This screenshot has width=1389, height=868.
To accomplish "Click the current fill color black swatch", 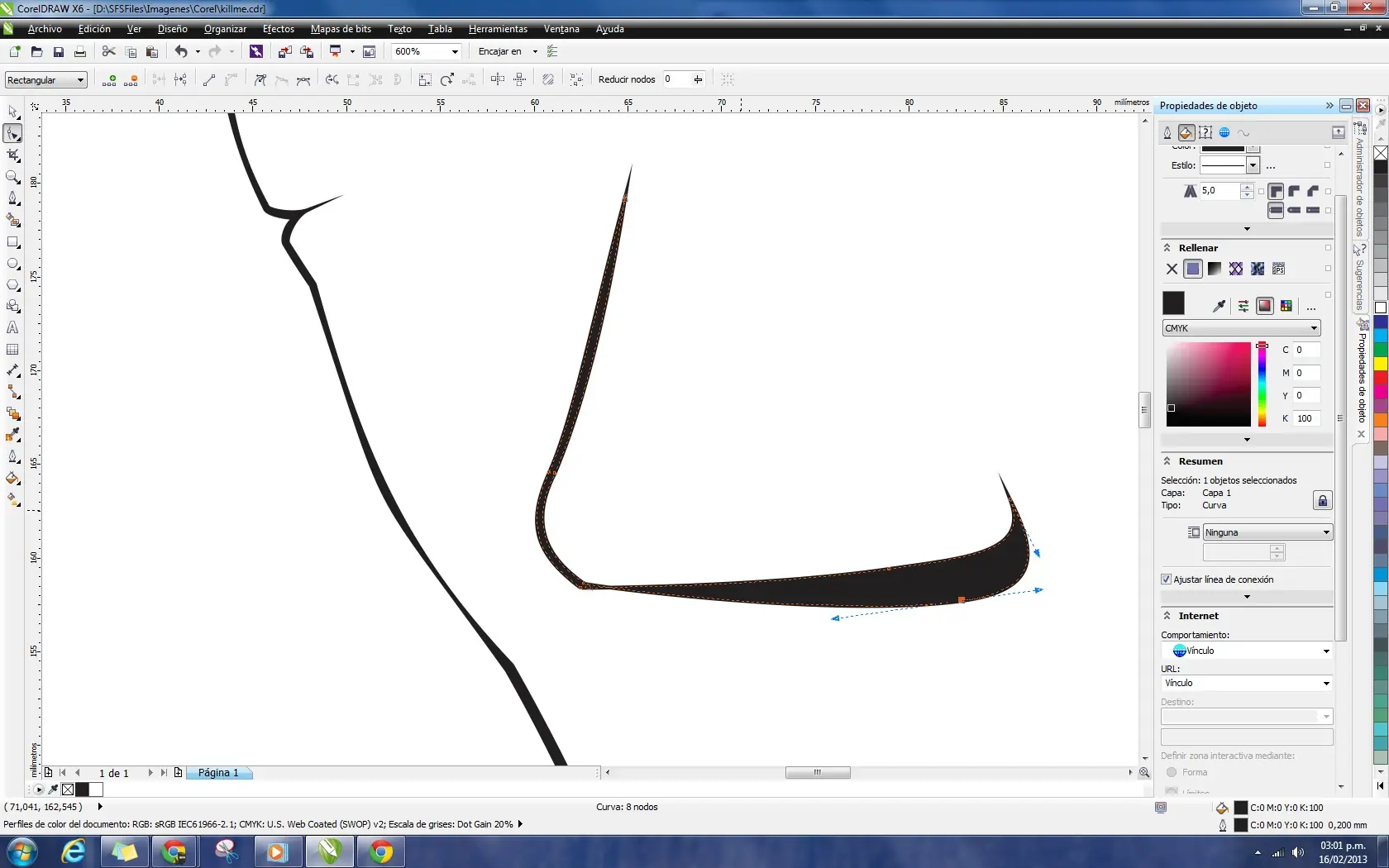I will [x=1173, y=303].
